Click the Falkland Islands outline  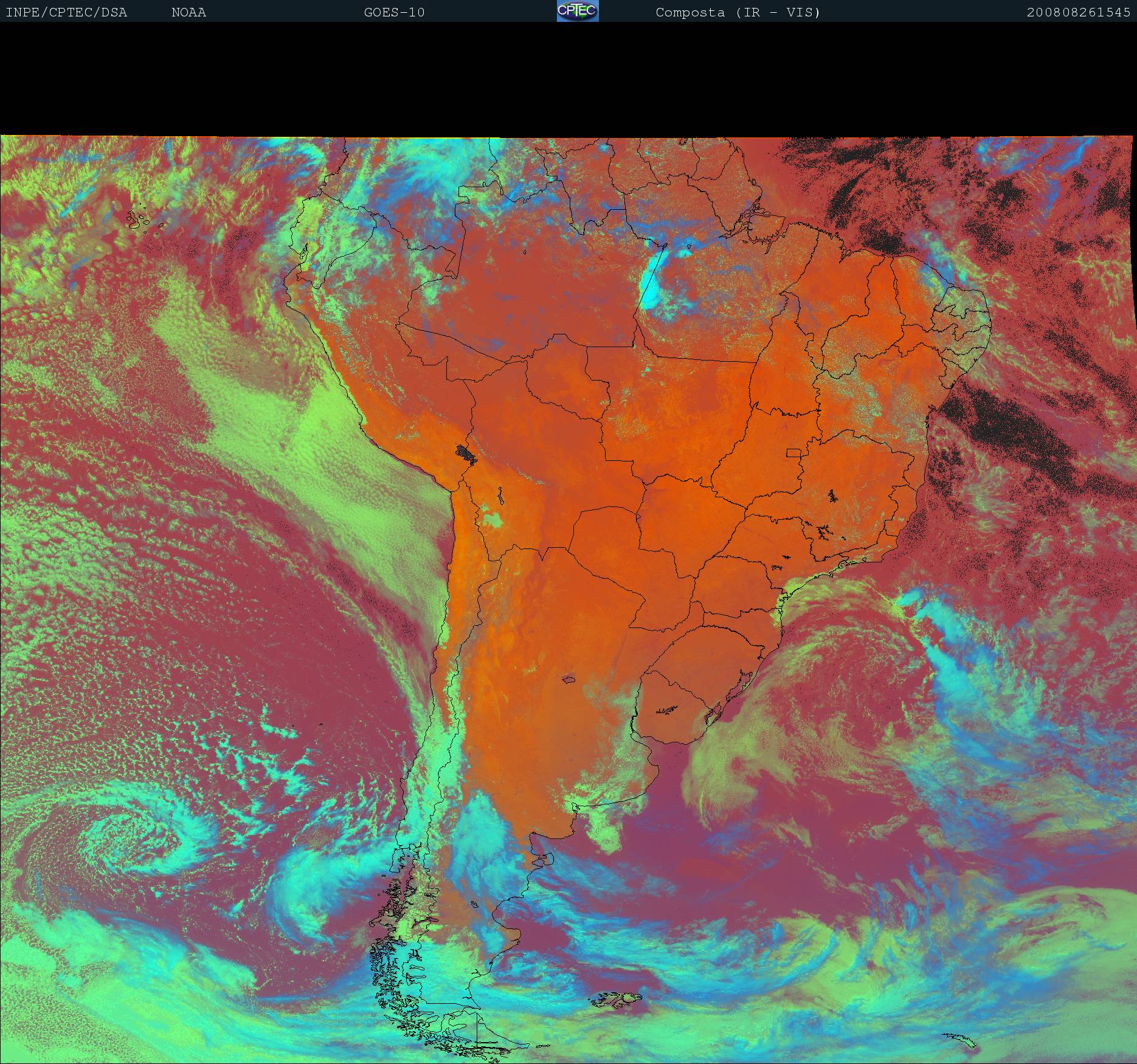[x=617, y=997]
